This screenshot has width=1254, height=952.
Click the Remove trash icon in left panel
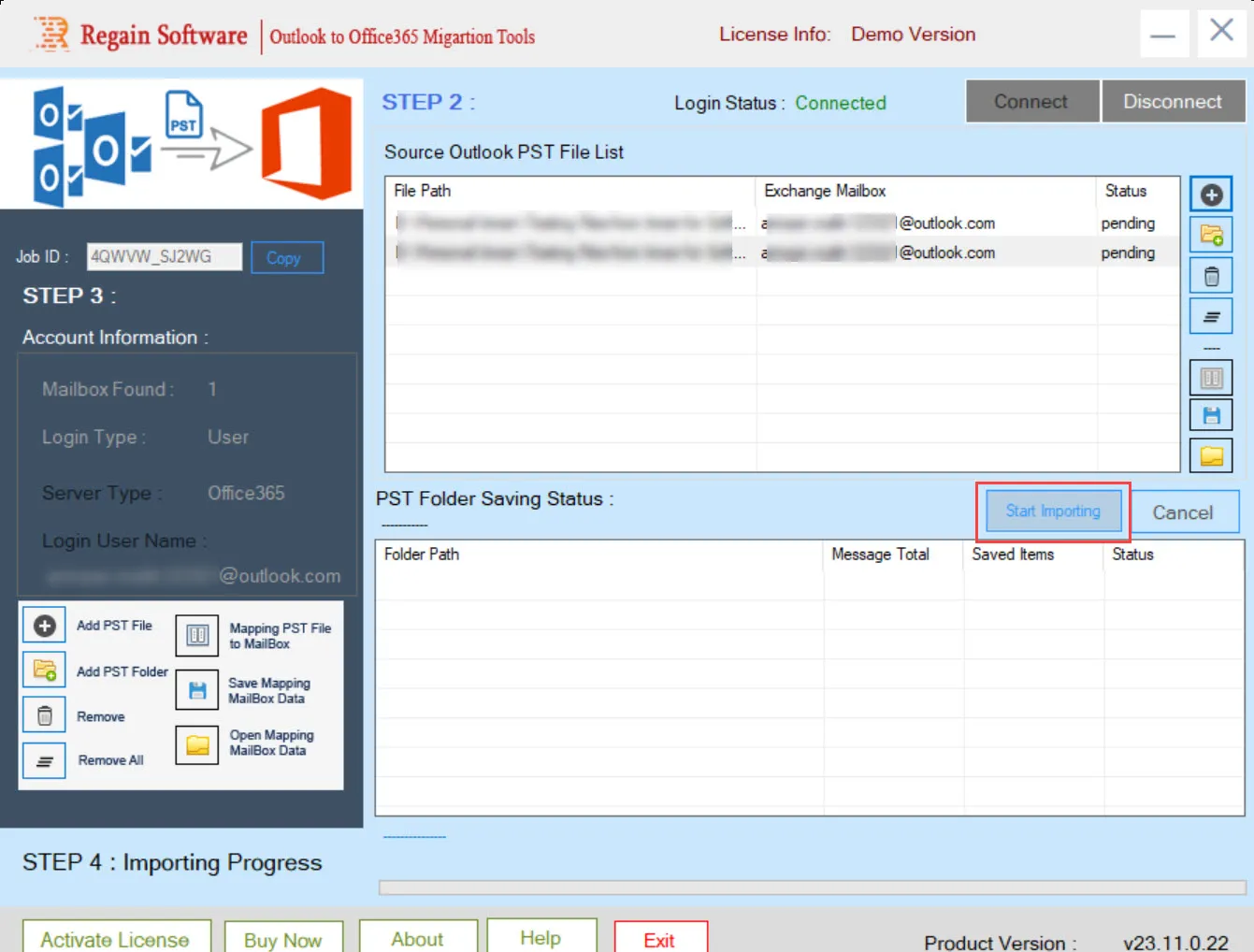point(44,716)
